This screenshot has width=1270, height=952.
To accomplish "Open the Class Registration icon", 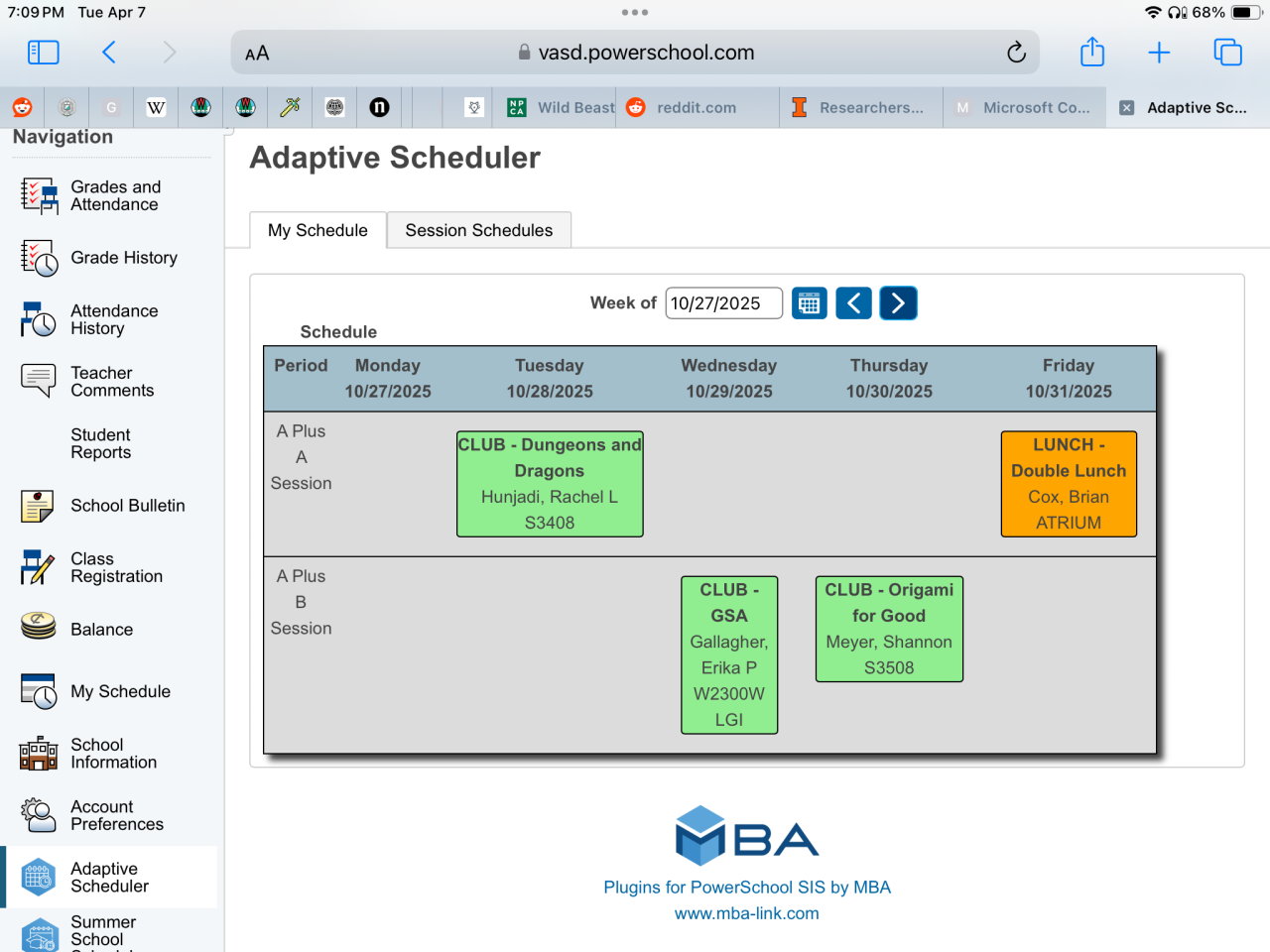I will coord(39,568).
